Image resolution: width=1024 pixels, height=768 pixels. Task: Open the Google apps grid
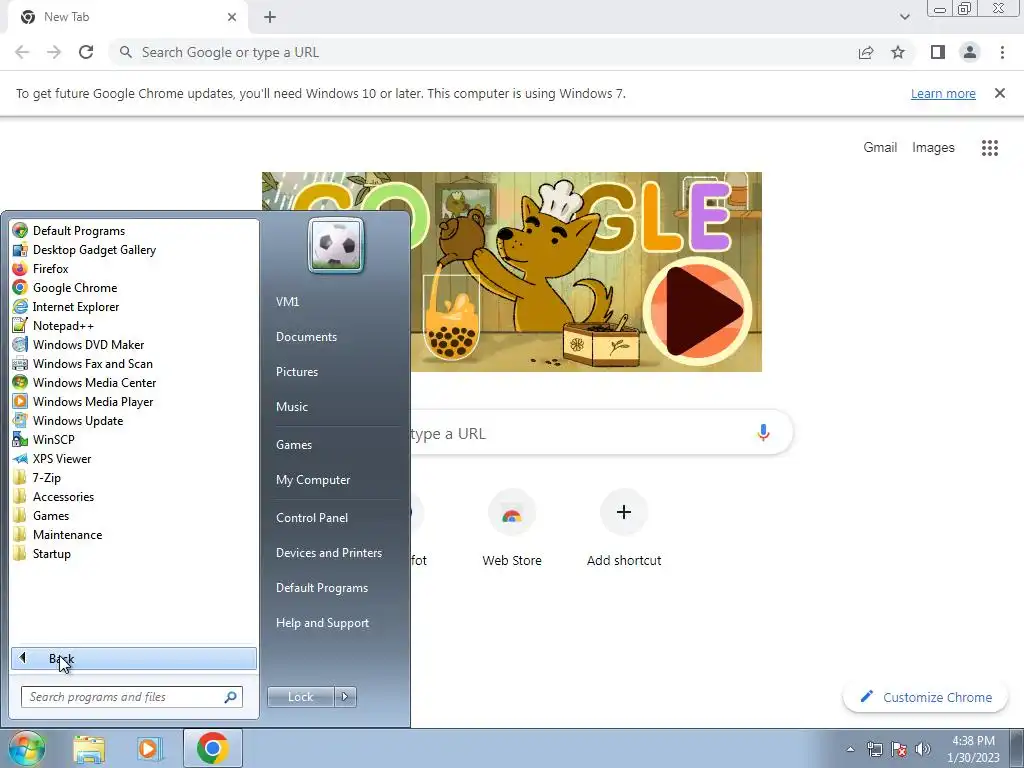[x=989, y=148]
